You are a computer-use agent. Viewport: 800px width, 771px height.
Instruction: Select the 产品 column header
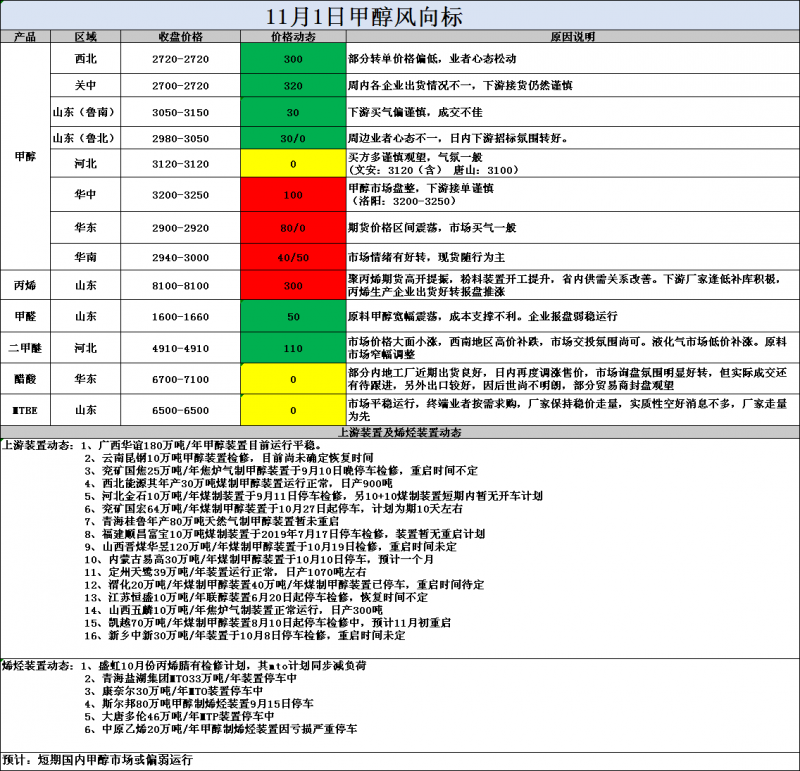(x=25, y=37)
